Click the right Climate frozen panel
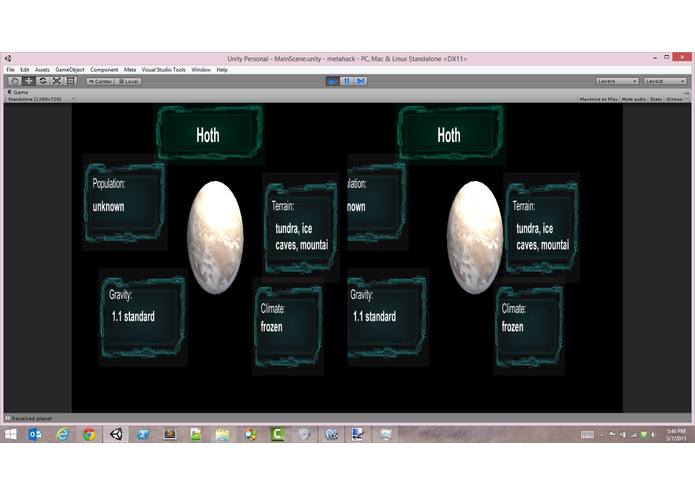This screenshot has width=695, height=494. point(529,327)
